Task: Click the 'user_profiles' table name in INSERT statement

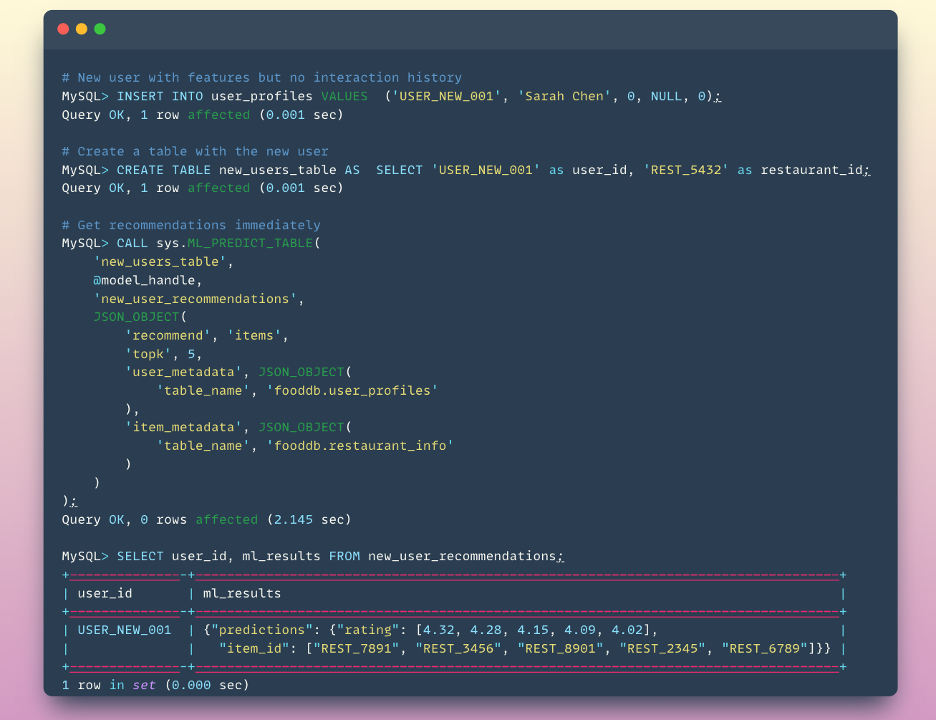Action: point(261,96)
